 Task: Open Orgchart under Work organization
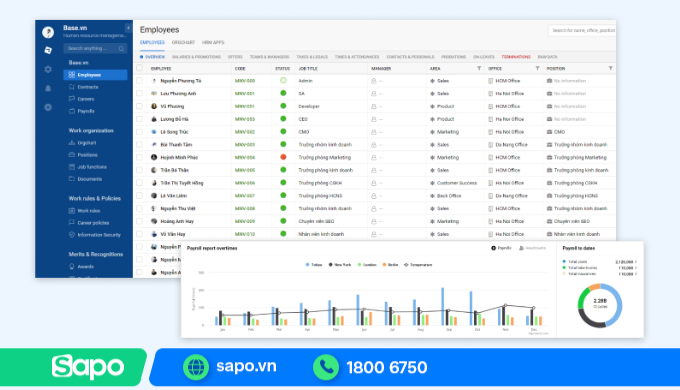82,143
